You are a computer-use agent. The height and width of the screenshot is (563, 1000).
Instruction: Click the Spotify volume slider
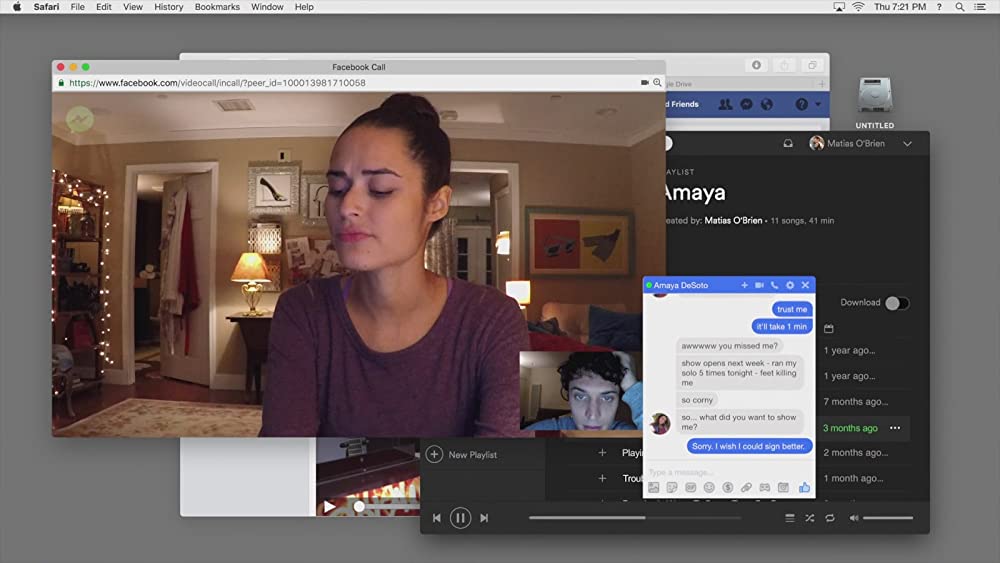pyautogui.click(x=887, y=518)
